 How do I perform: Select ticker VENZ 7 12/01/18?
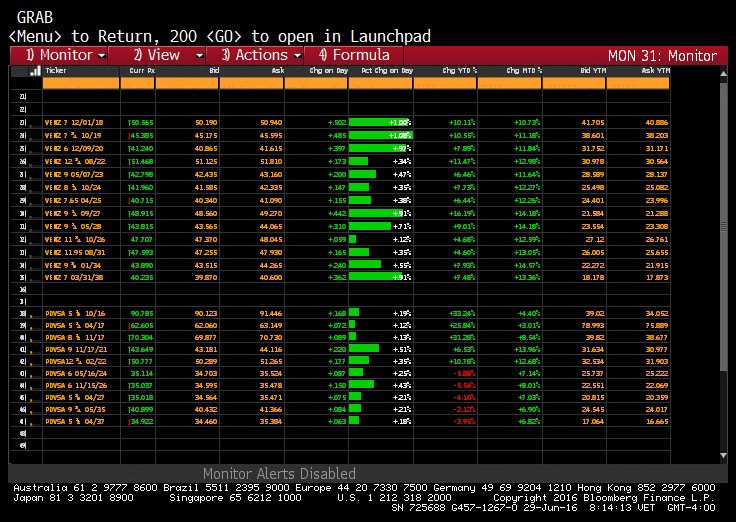74,123
